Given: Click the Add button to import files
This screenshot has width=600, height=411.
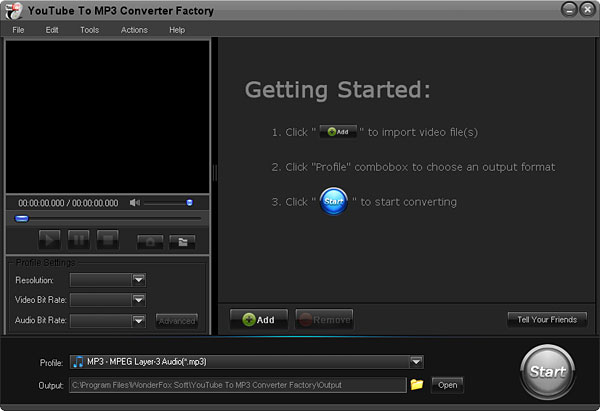Looking at the screenshot, I should tap(259, 319).
